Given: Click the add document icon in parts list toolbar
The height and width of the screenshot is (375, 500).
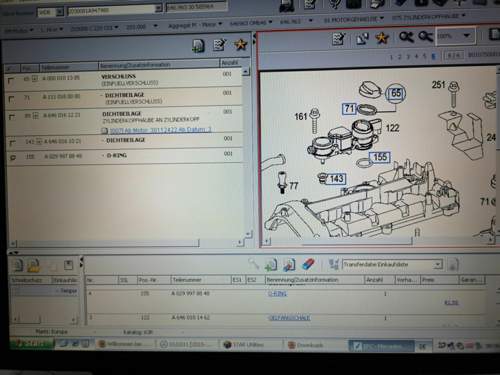Looking at the screenshot, I should [198, 46].
